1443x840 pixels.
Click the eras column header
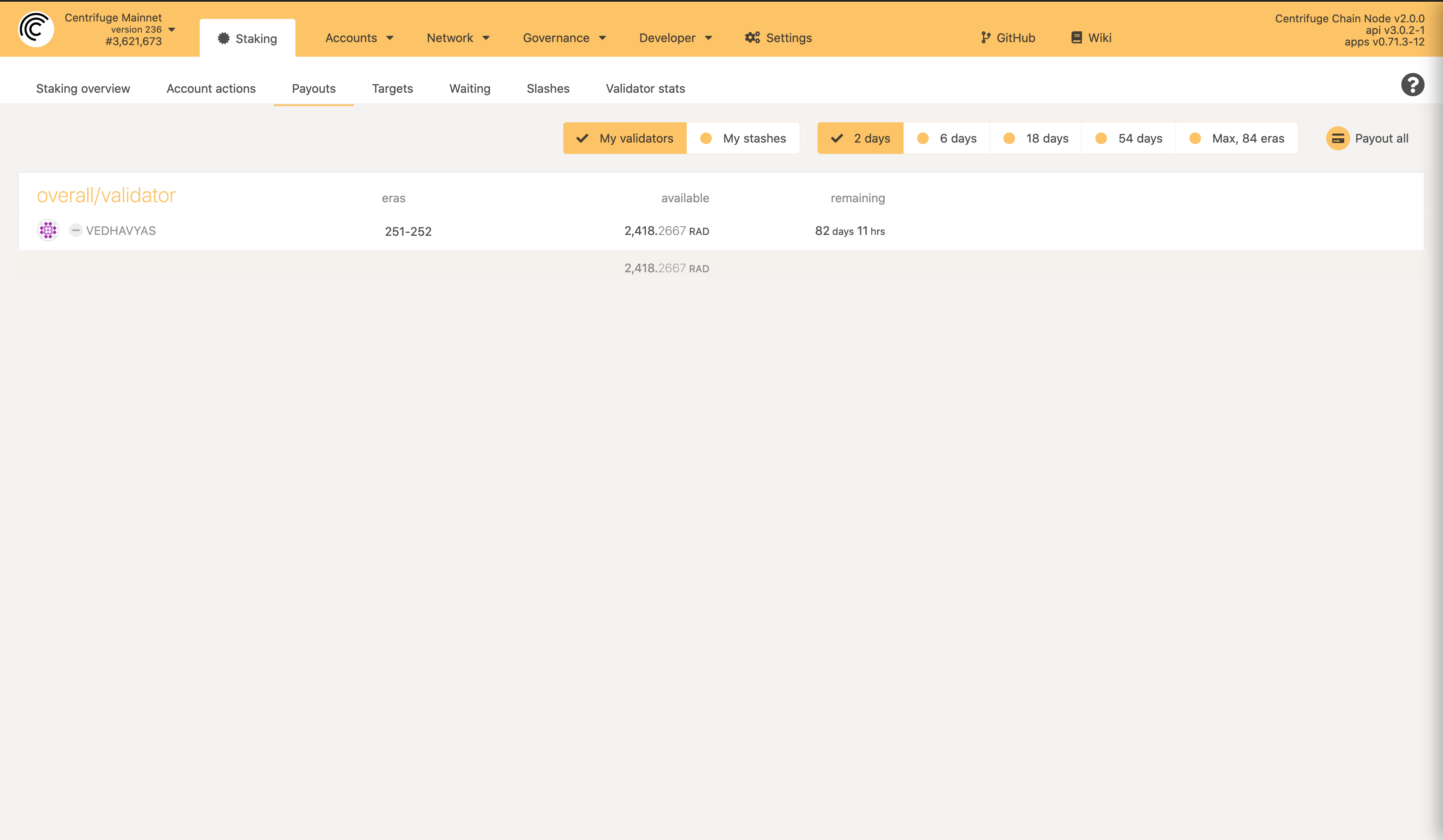pos(393,198)
